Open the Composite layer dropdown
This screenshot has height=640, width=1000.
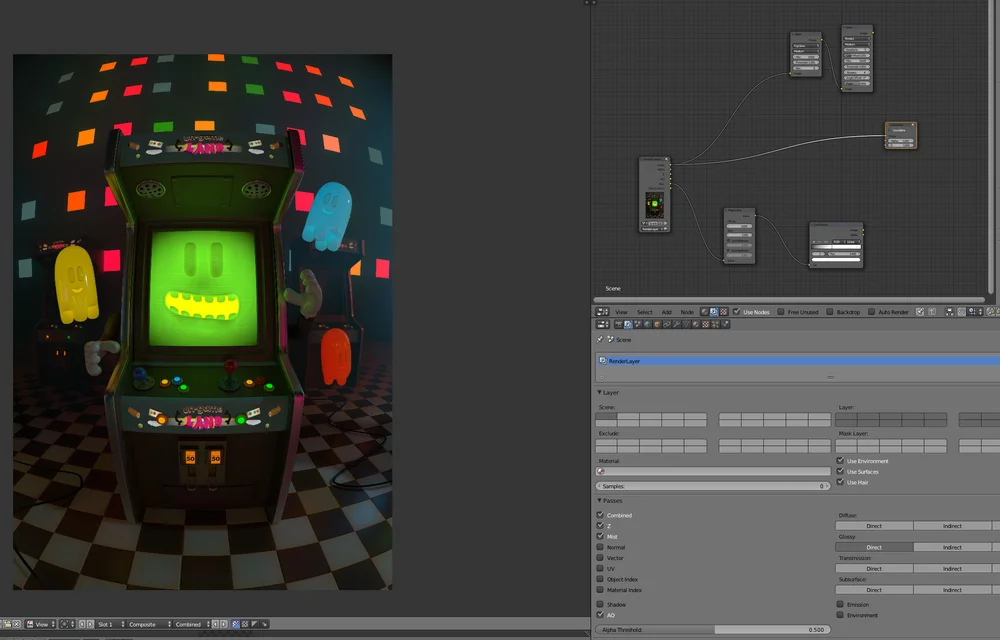click(150, 624)
